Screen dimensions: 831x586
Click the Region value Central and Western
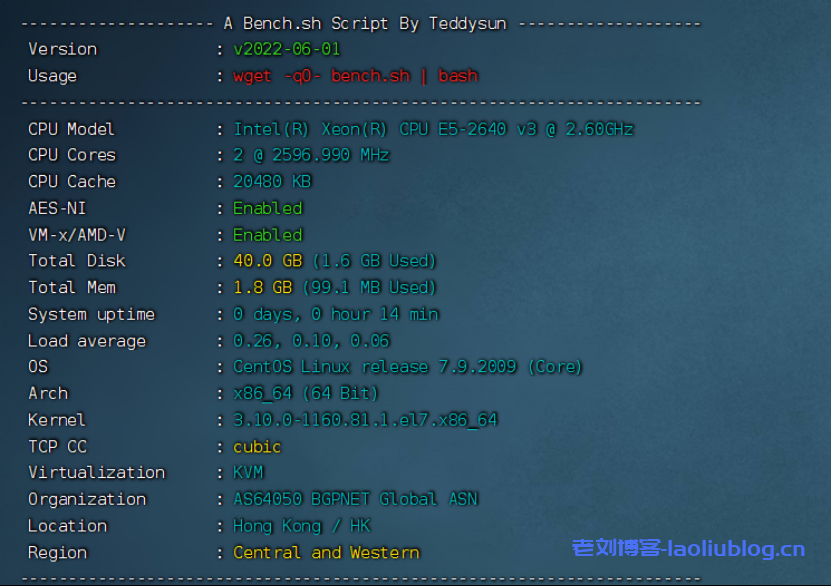pyautogui.click(x=326, y=553)
